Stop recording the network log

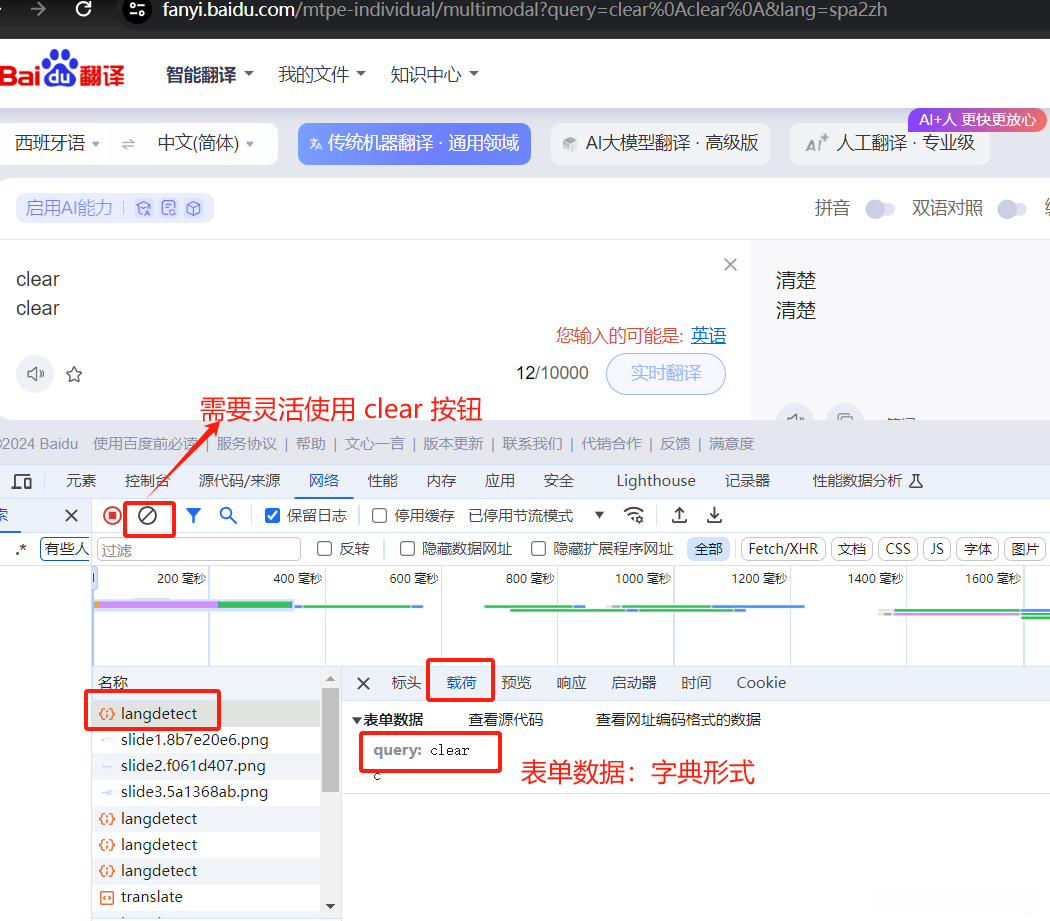[x=112, y=515]
